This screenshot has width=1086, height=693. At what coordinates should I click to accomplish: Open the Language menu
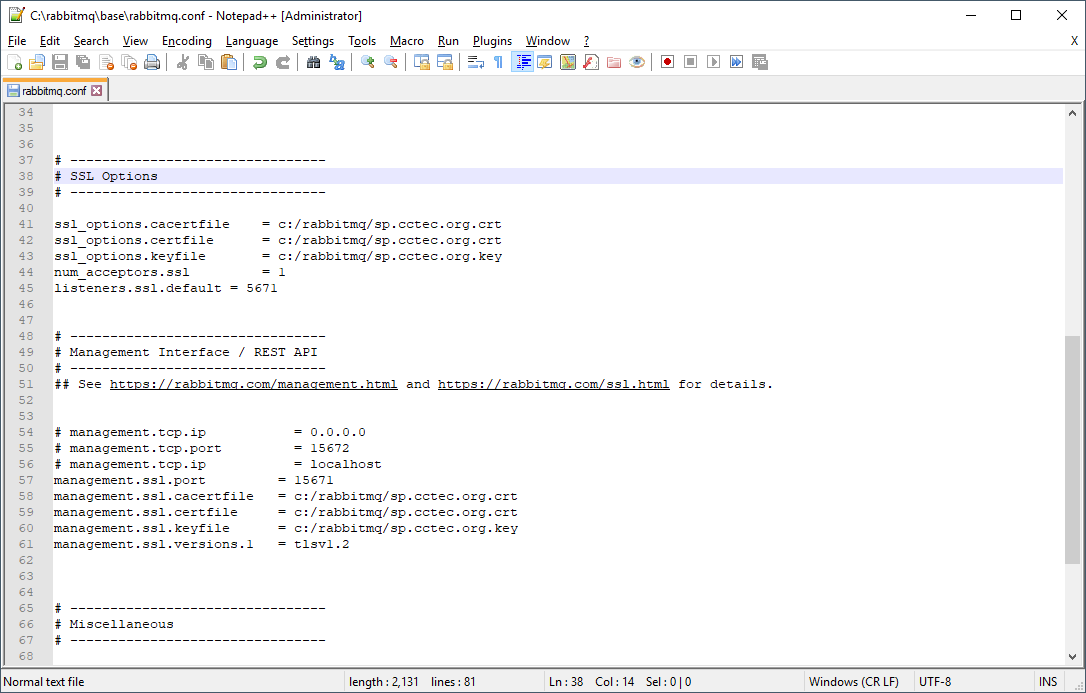(252, 41)
